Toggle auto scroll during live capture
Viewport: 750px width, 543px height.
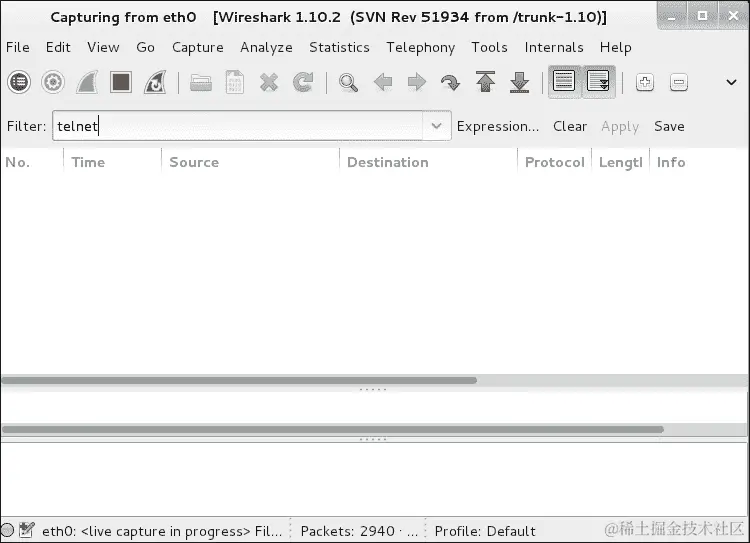click(x=598, y=81)
